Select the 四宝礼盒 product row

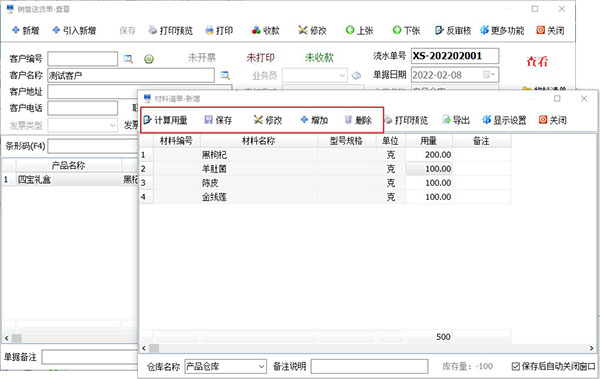click(x=70, y=179)
